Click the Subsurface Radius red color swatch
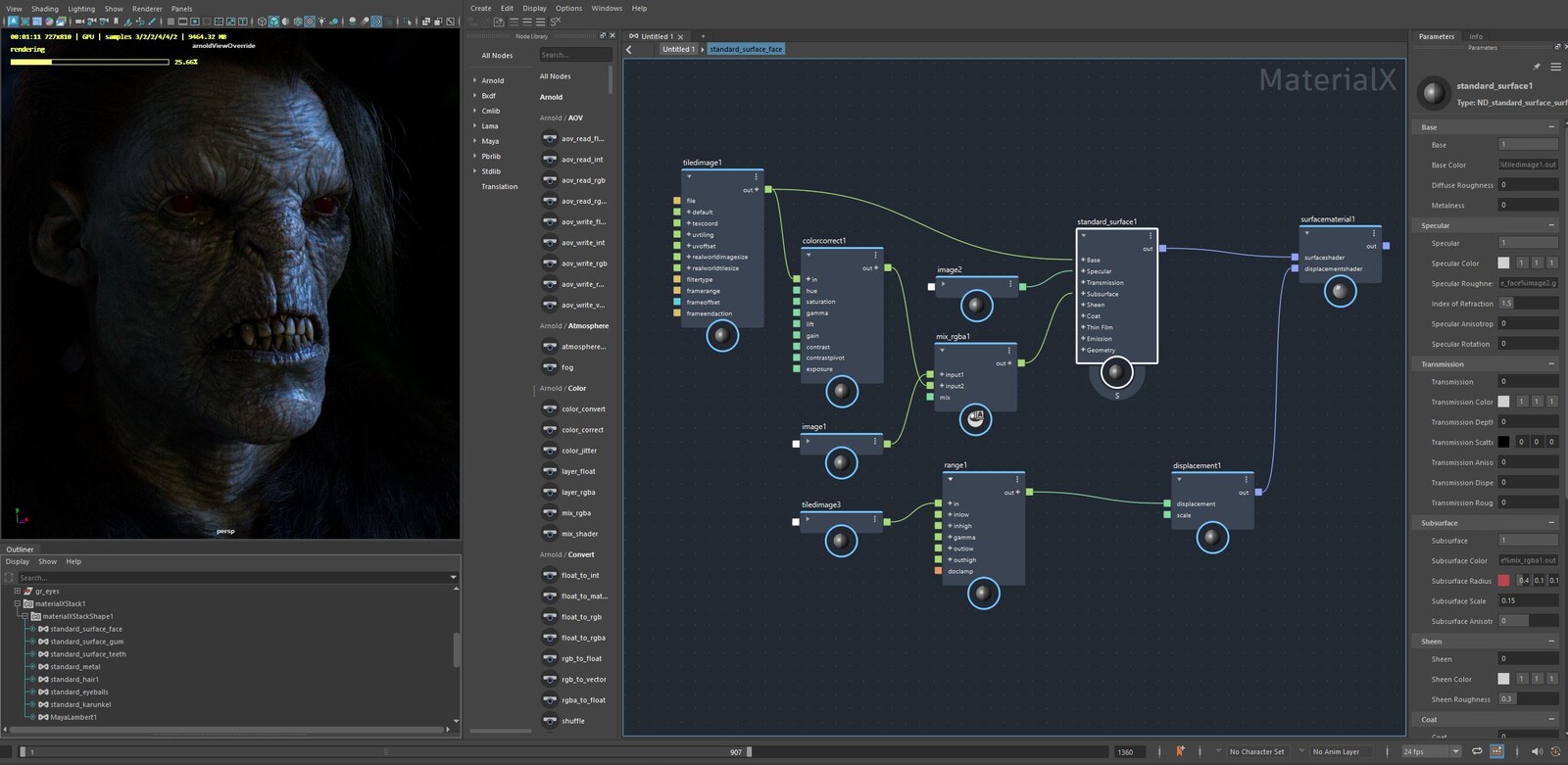 (1503, 581)
